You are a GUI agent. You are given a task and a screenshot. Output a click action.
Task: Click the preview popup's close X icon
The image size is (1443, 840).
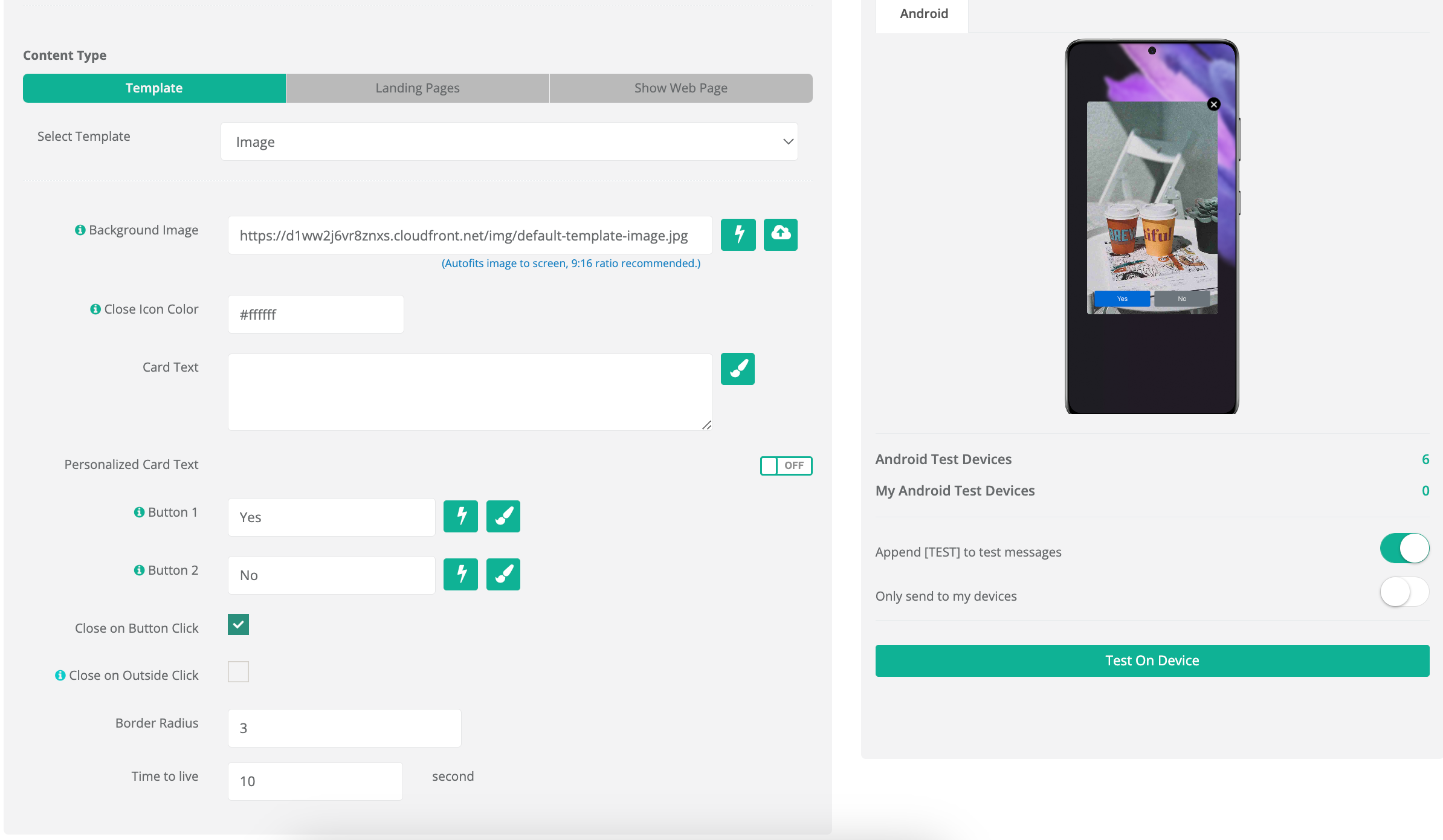[x=1213, y=105]
